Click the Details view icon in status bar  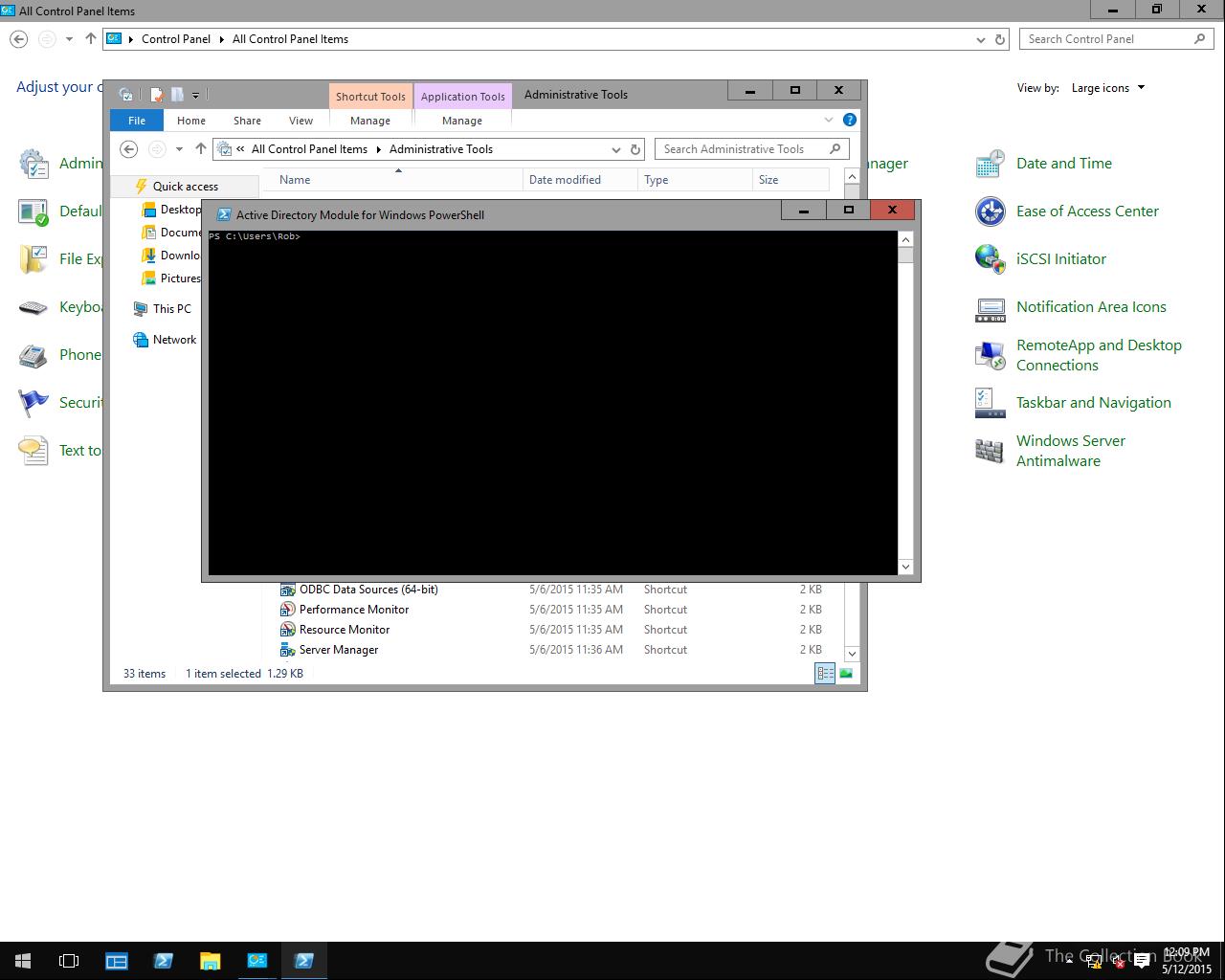click(x=825, y=674)
